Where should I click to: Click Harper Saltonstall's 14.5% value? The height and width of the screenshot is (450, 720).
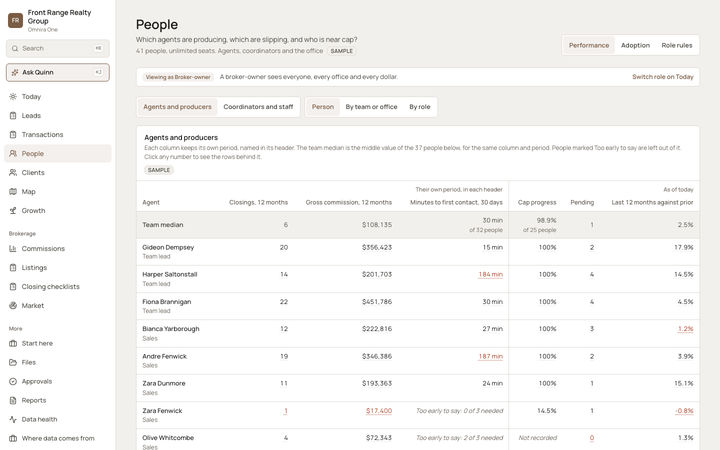coord(684,275)
